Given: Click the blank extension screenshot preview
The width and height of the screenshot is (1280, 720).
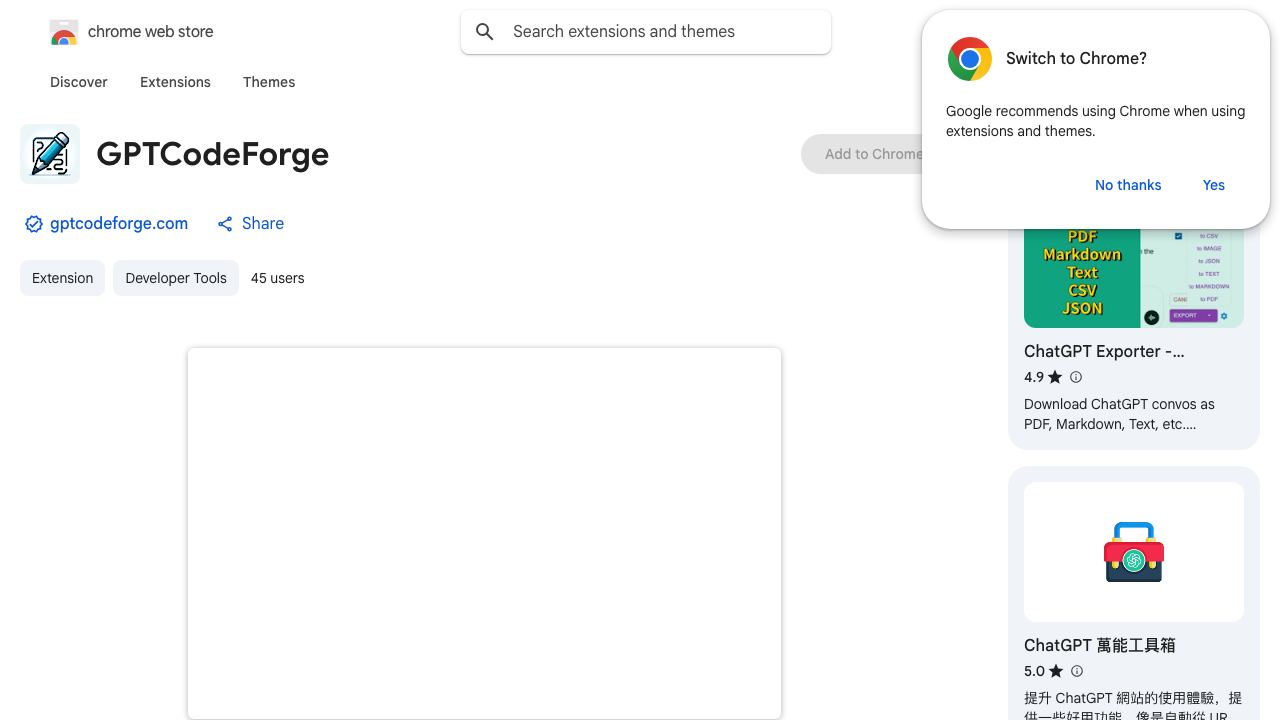Looking at the screenshot, I should click(x=484, y=533).
